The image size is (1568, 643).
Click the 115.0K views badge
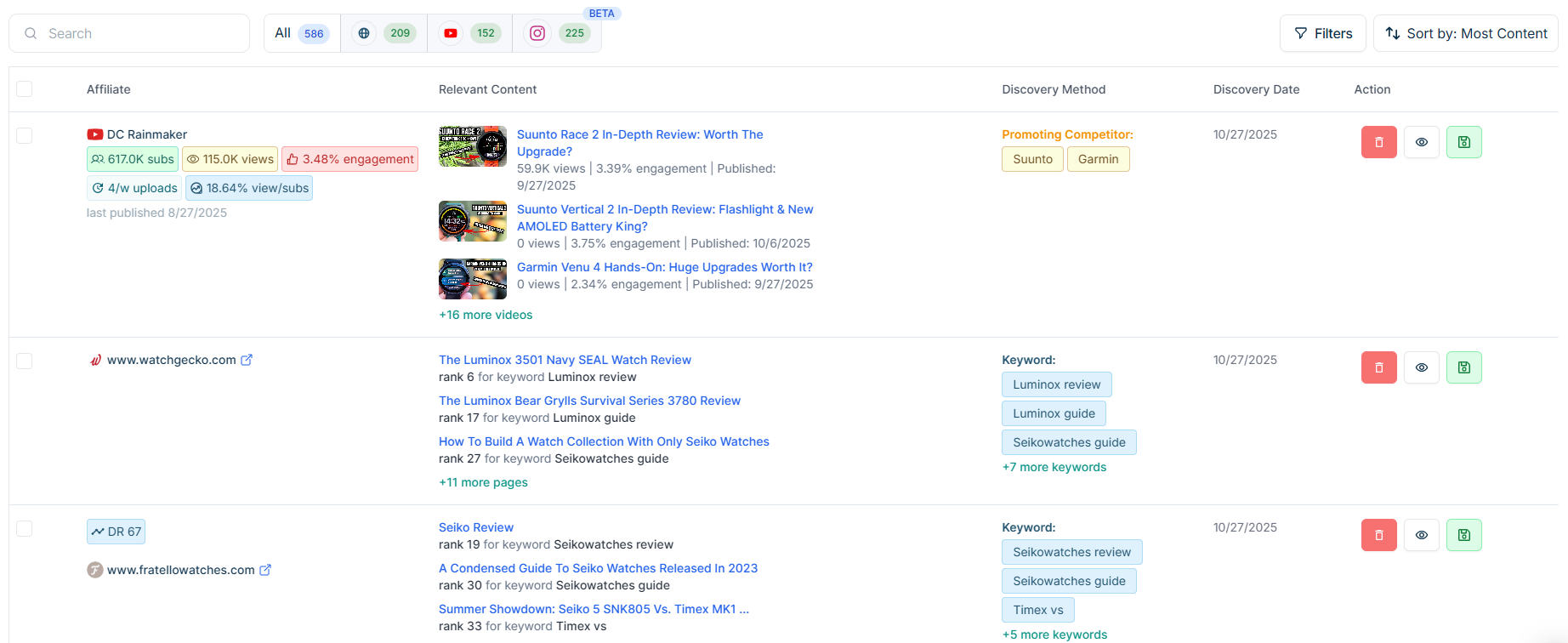point(230,159)
